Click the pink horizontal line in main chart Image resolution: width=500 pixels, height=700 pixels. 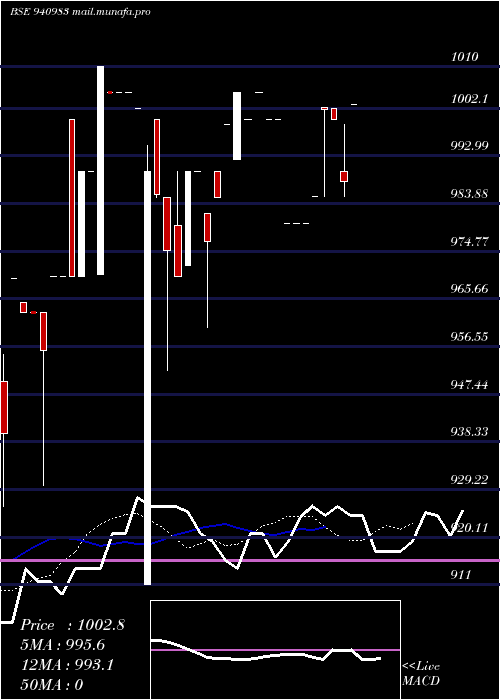(250, 560)
